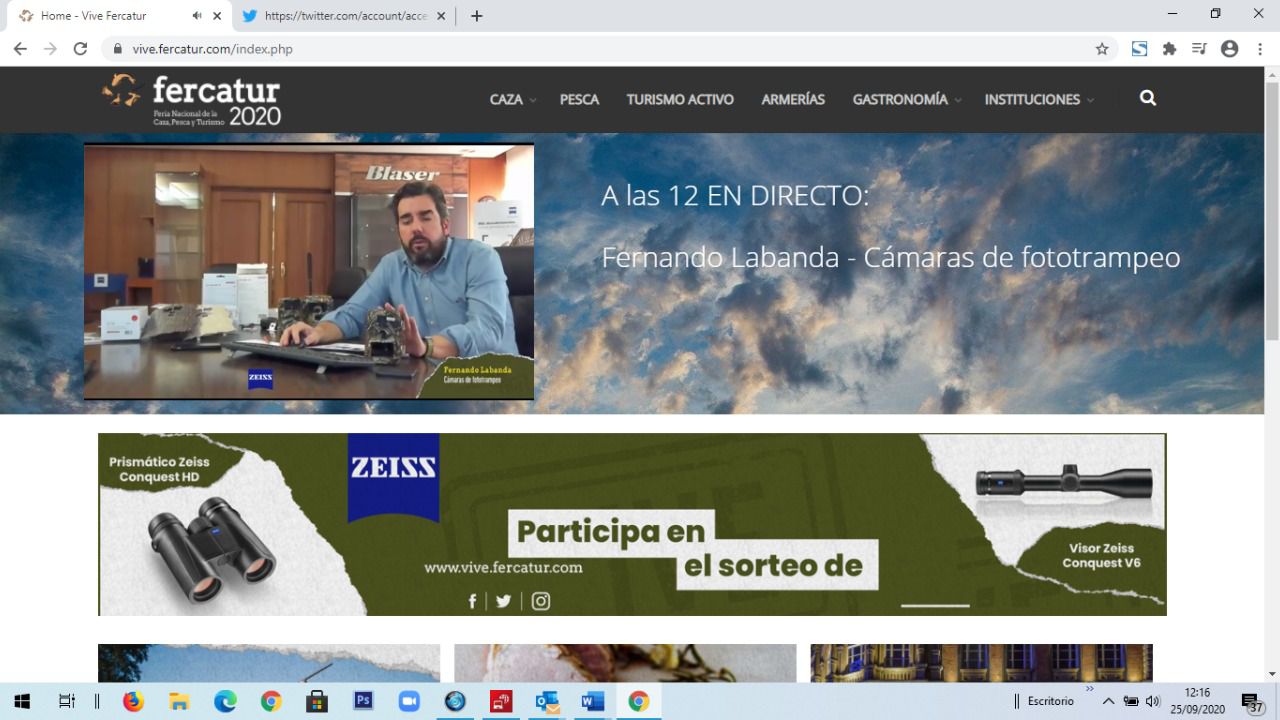The height and width of the screenshot is (720, 1280).
Task: Open File Explorer from the taskbar
Action: [179, 701]
